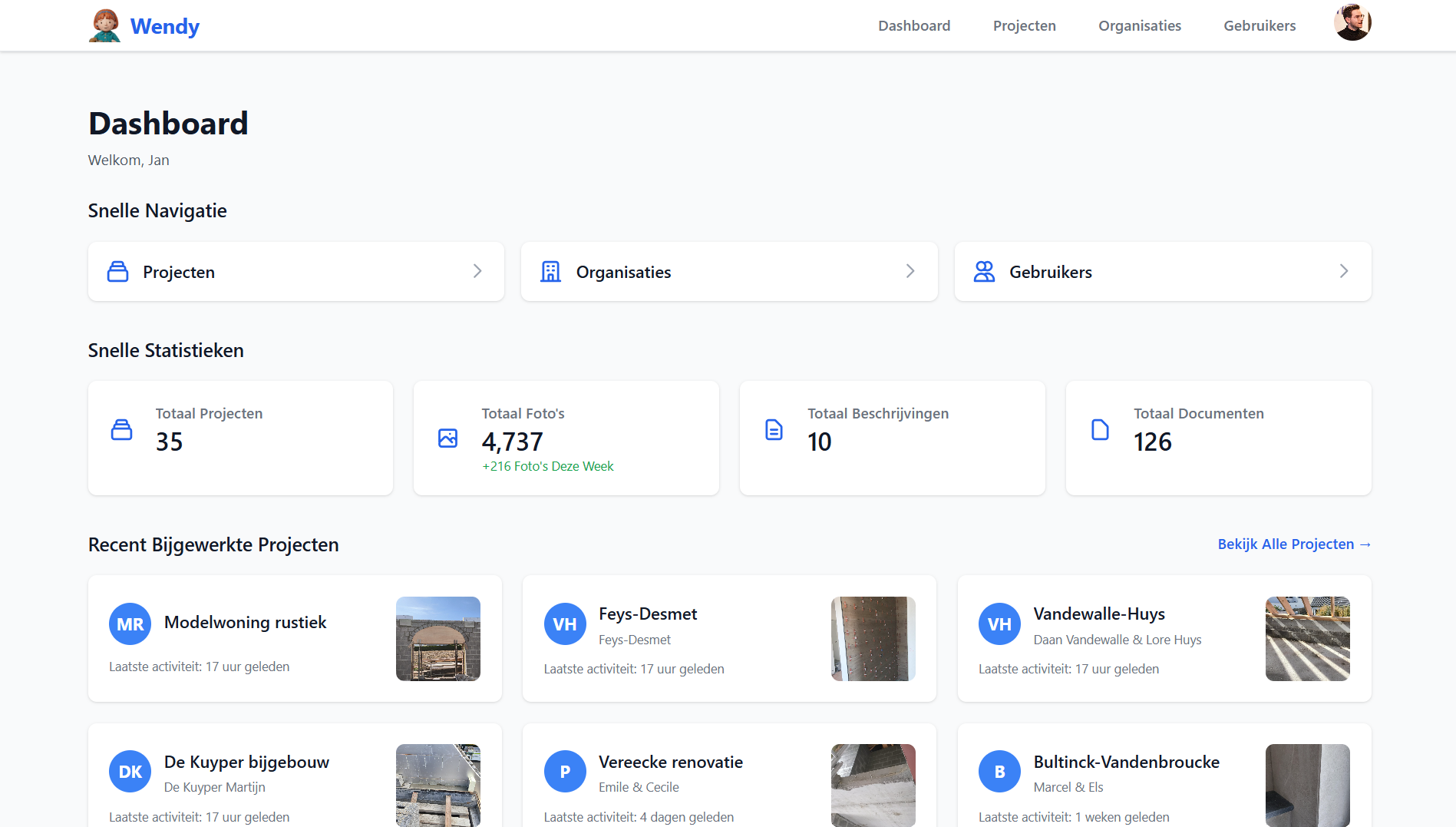The image size is (1456, 827).
Task: Click the Totaal Beschrijvingen document icon
Action: [x=774, y=430]
